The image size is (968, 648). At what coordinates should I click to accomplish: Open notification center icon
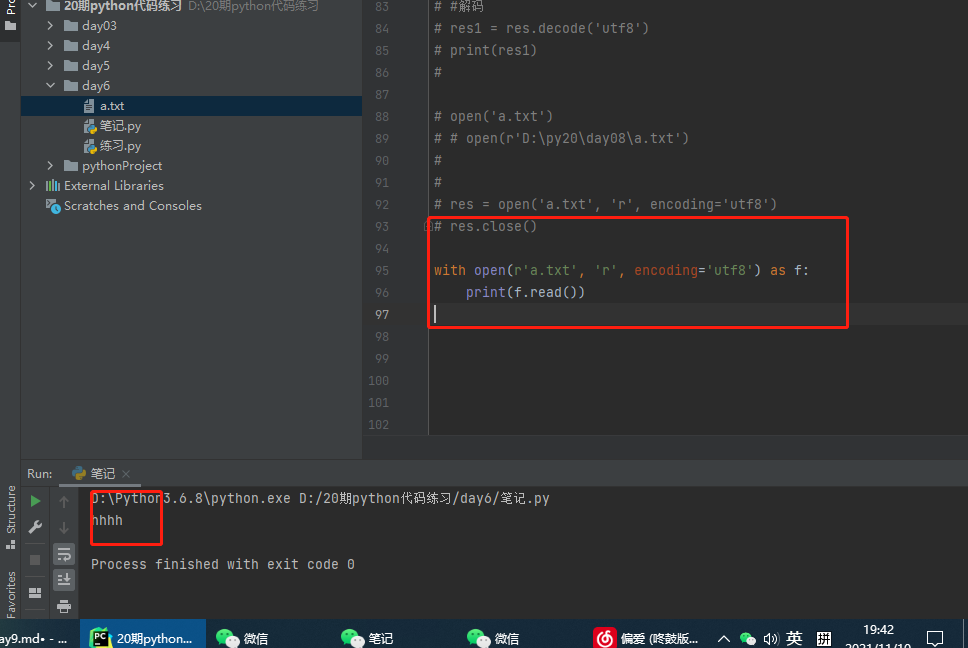[x=935, y=638]
